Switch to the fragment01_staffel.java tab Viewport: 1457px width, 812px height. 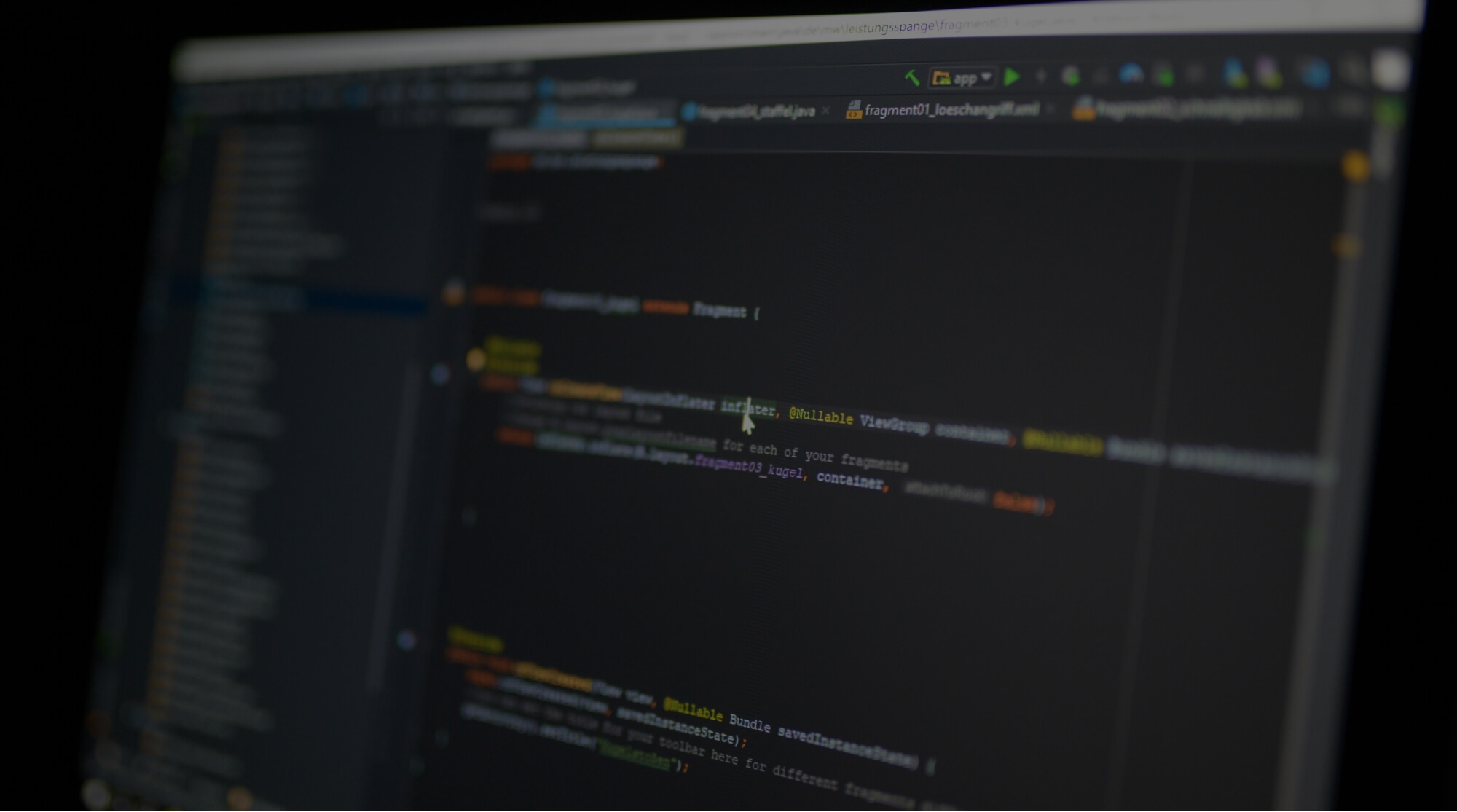[758, 111]
